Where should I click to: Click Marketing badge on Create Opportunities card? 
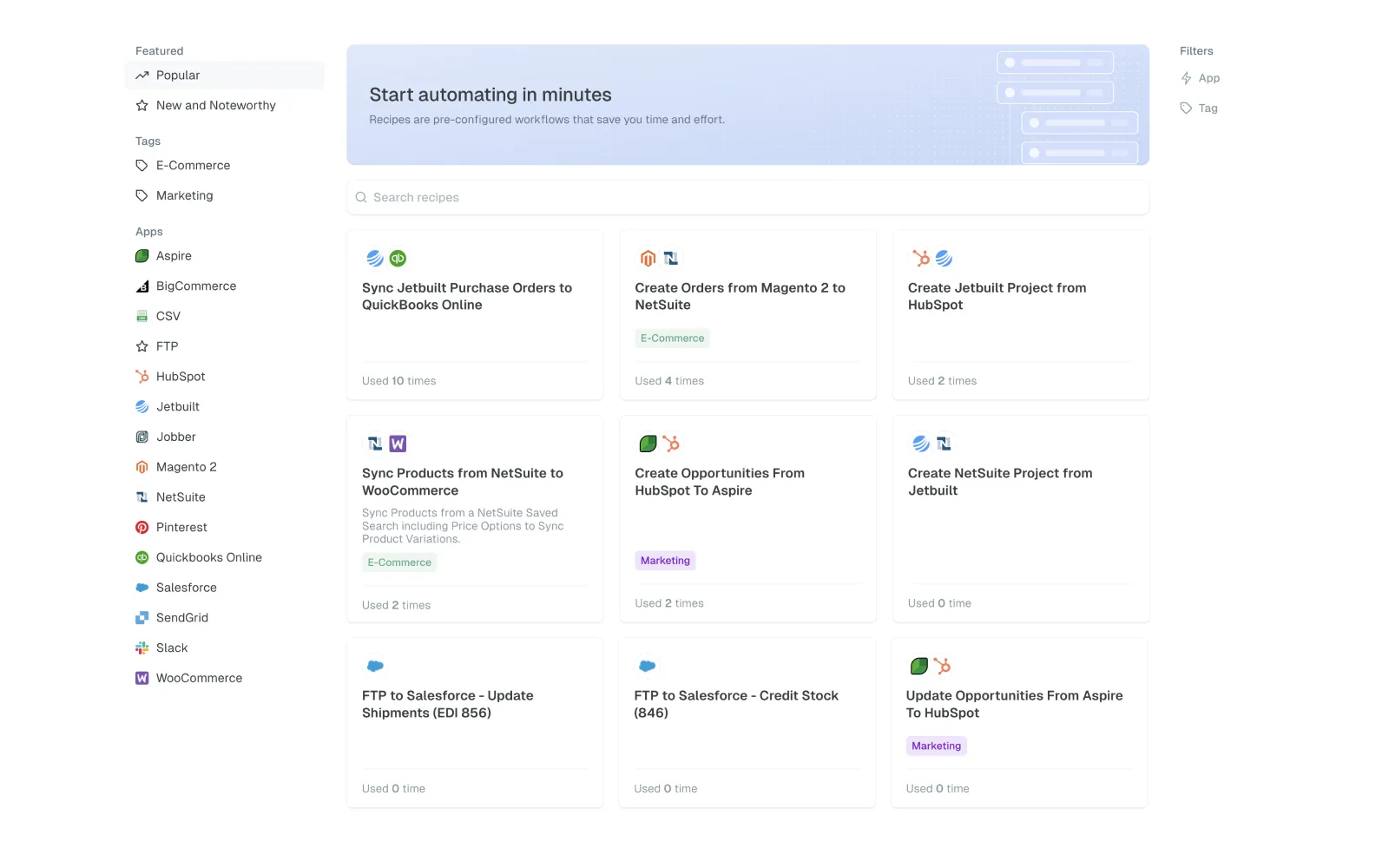[665, 561]
